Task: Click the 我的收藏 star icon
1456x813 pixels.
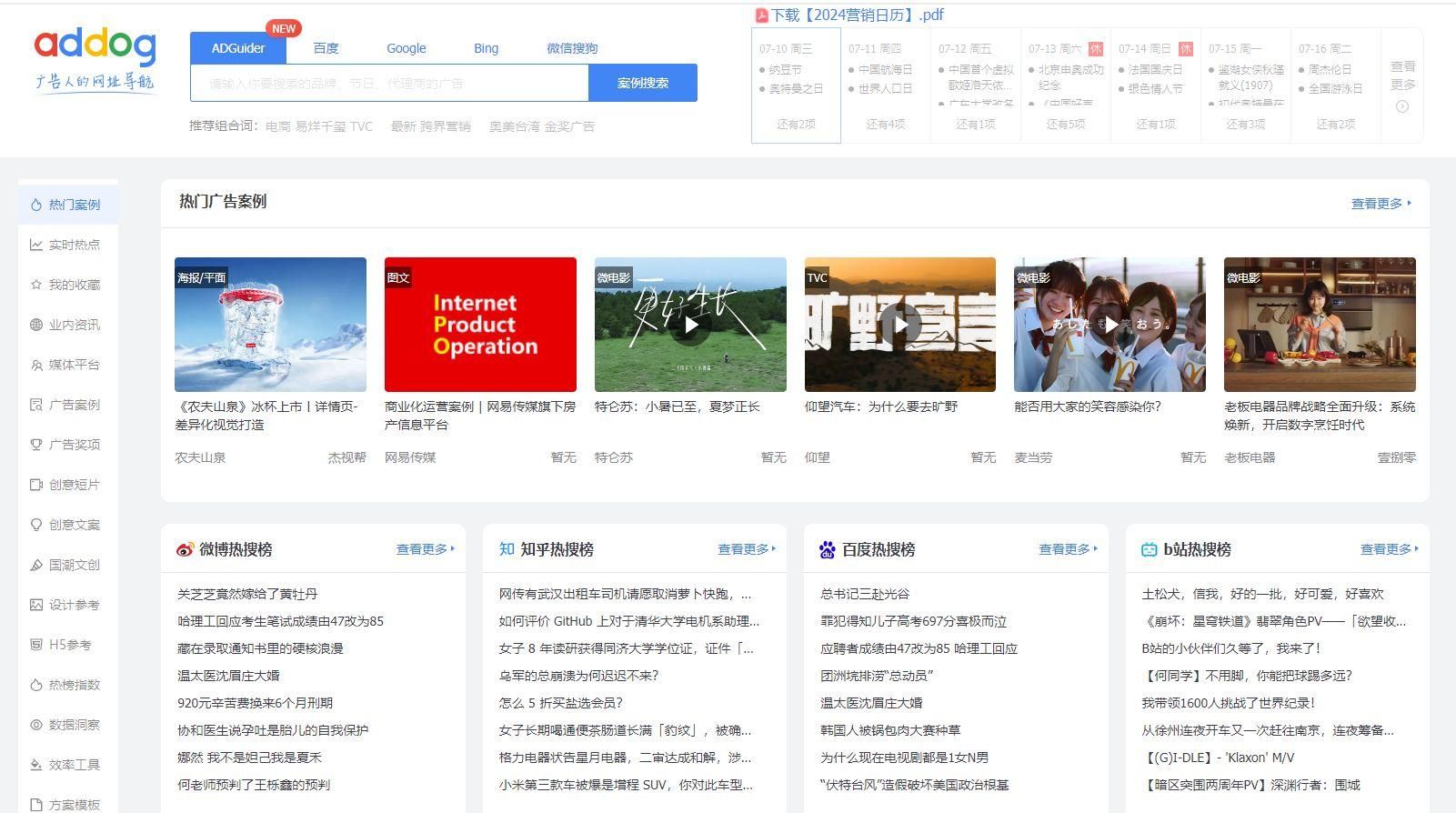Action: 36,285
